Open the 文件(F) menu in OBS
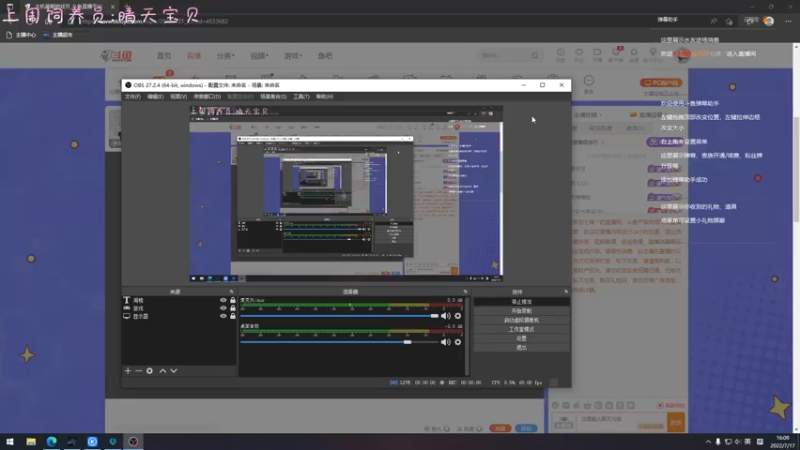The height and width of the screenshot is (450, 800). 133,96
